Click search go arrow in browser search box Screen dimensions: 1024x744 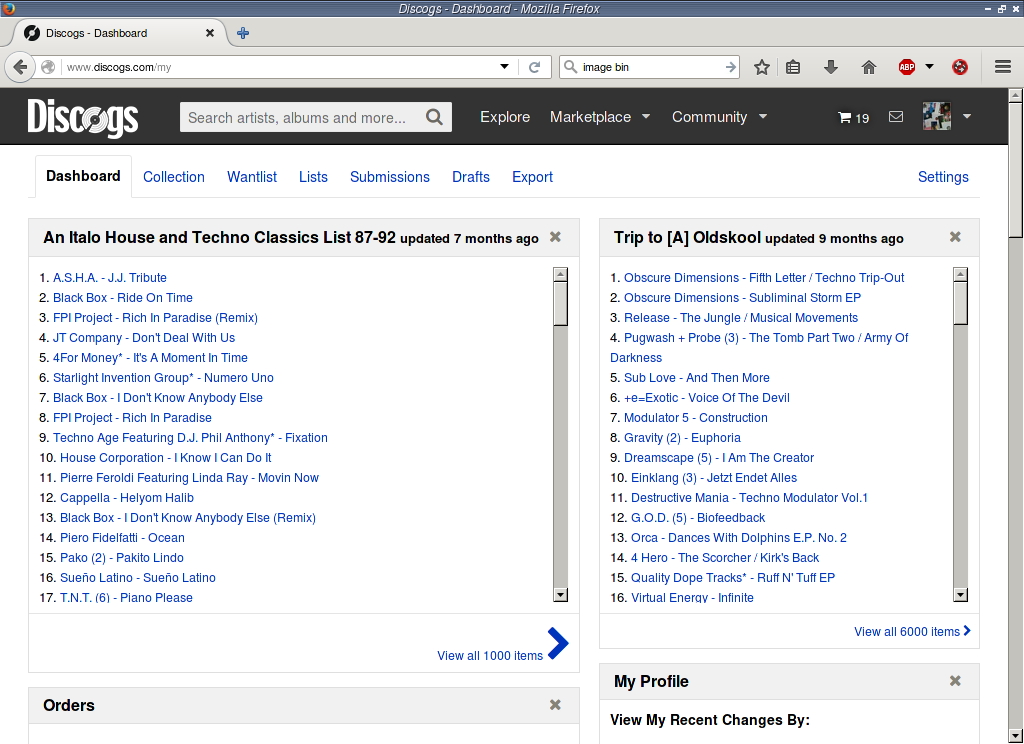click(x=731, y=67)
